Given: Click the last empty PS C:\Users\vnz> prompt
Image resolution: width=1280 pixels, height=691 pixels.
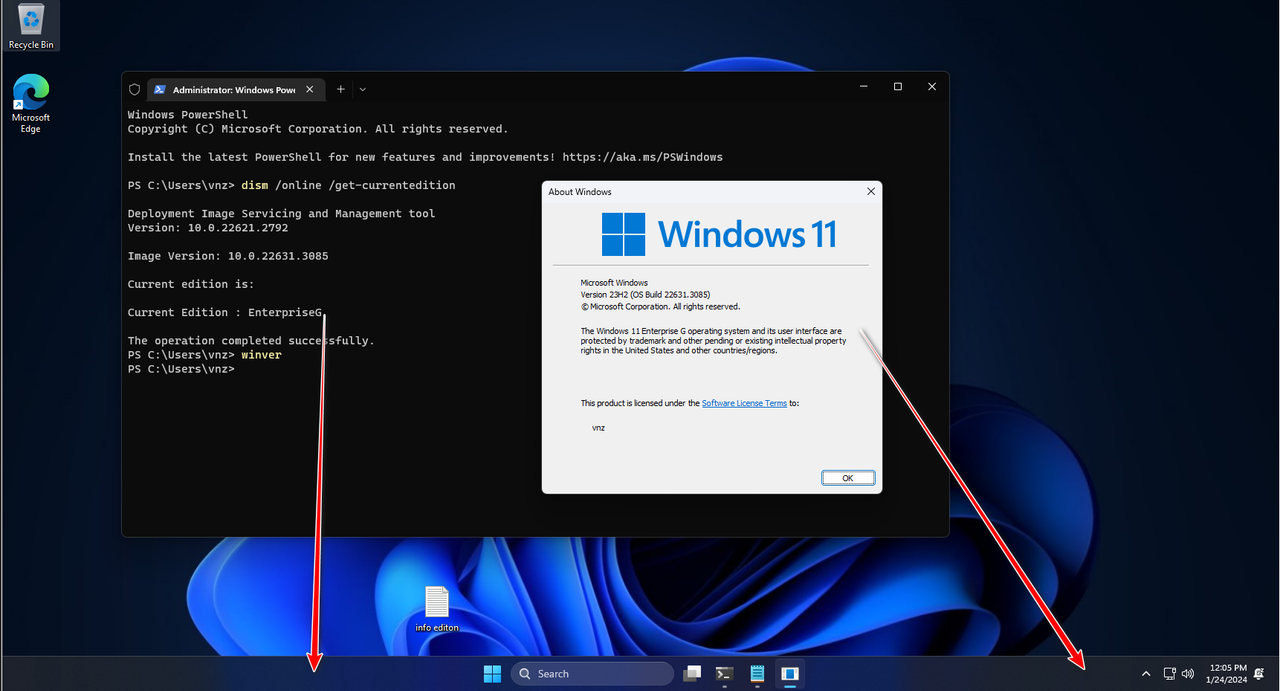Looking at the screenshot, I should [181, 369].
